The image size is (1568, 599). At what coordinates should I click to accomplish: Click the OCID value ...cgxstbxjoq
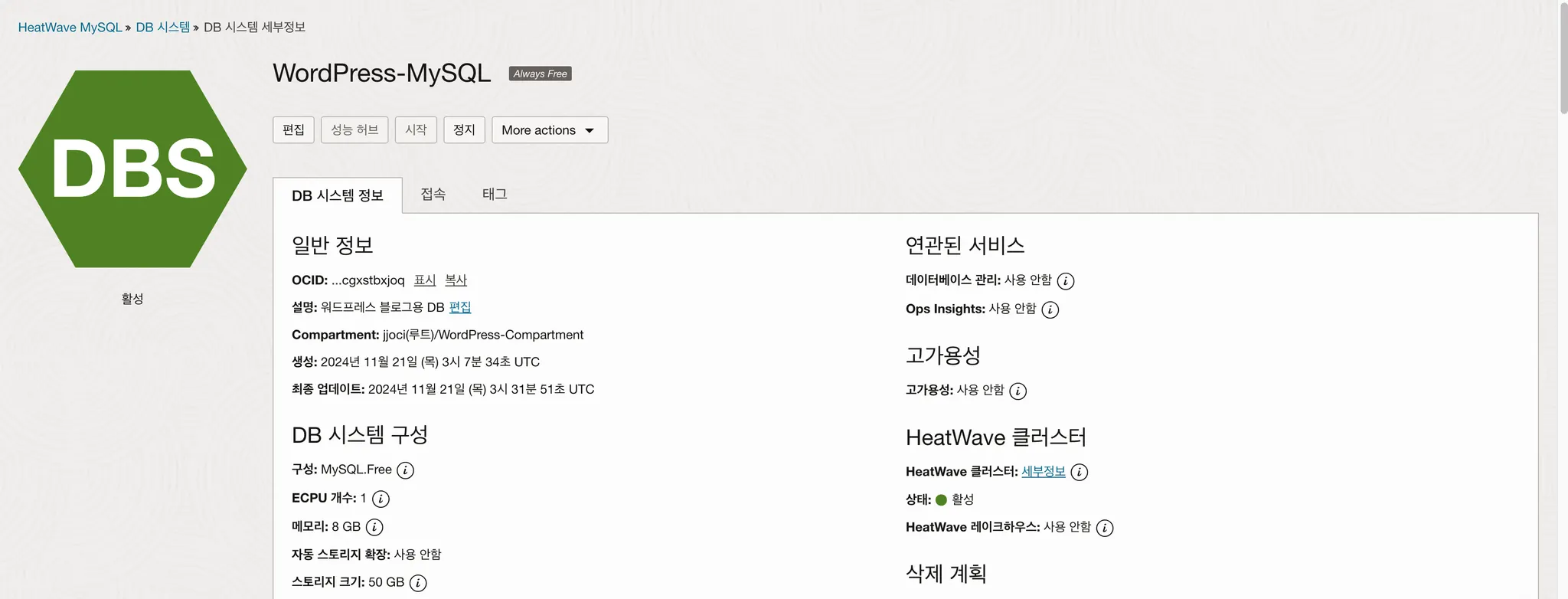tap(368, 280)
